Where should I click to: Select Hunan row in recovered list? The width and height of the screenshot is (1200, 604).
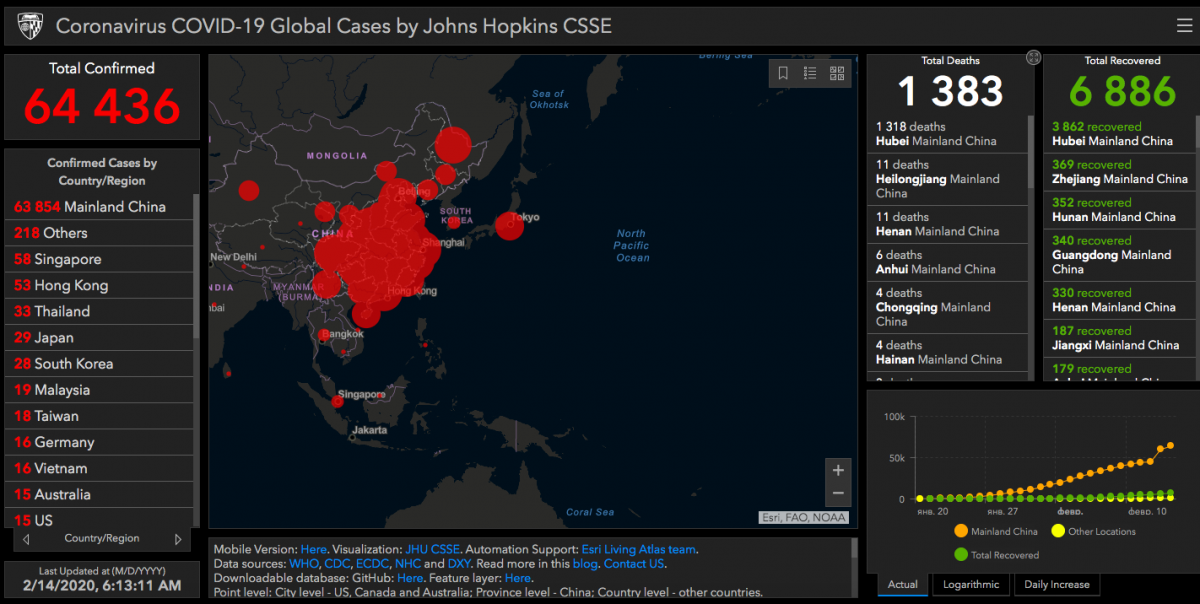tap(1120, 210)
